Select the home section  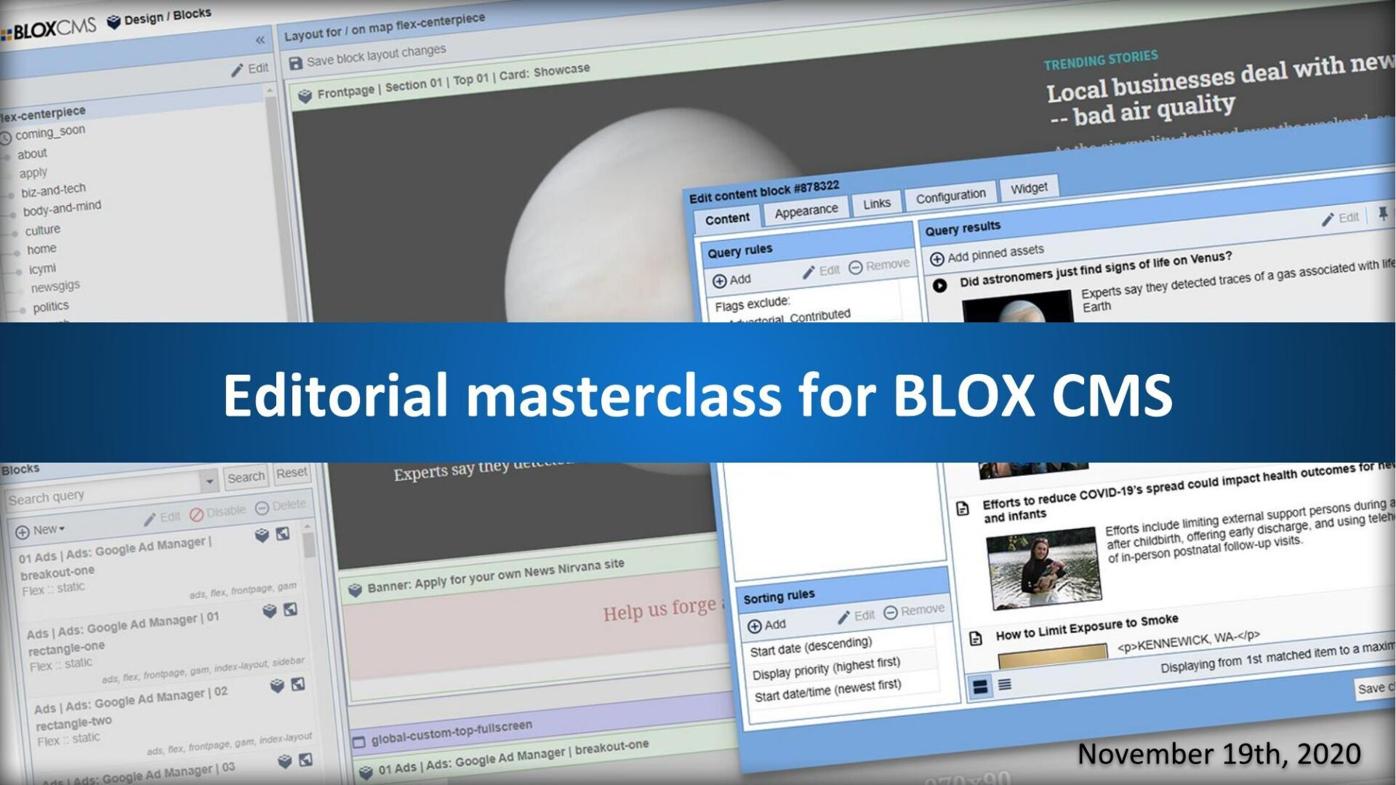click(41, 249)
